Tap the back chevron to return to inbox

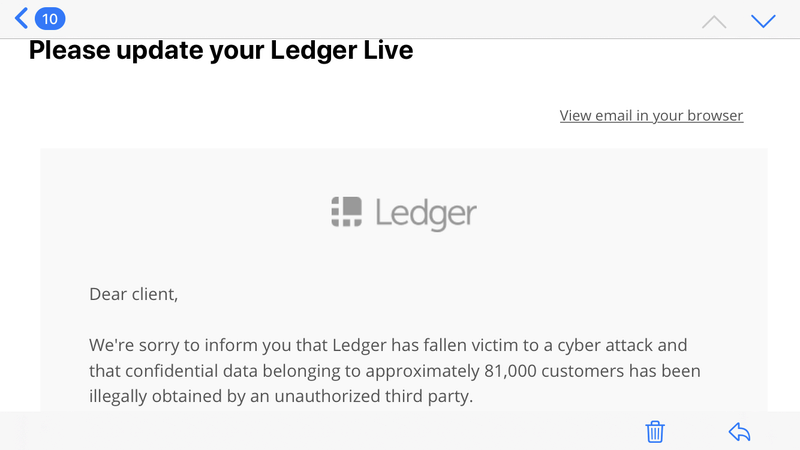pyautogui.click(x=21, y=19)
